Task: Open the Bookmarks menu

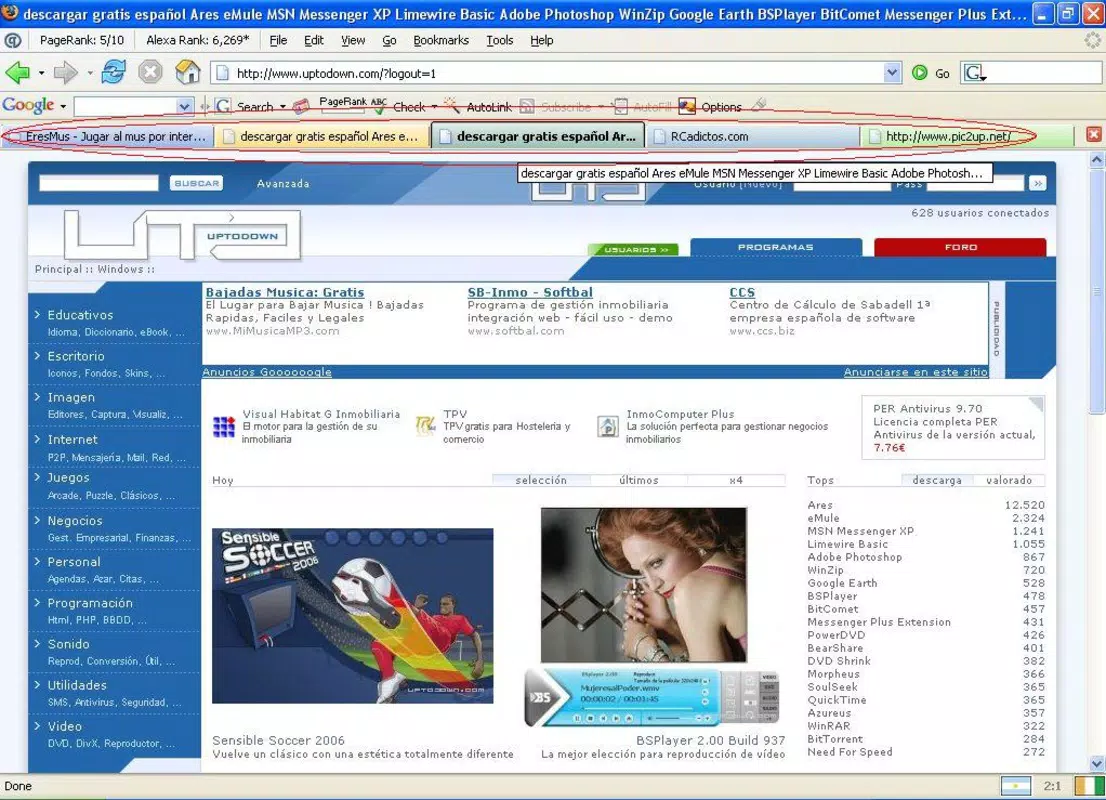Action: click(441, 40)
